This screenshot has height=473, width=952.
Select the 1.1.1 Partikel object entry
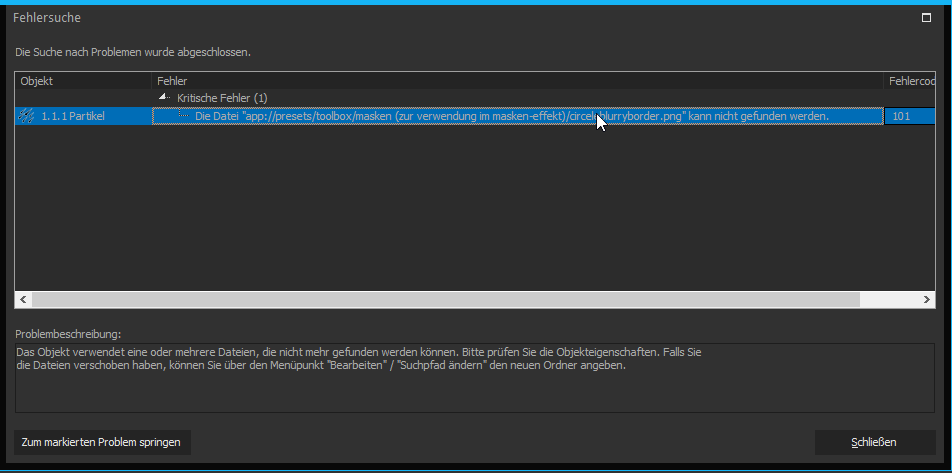point(73,116)
